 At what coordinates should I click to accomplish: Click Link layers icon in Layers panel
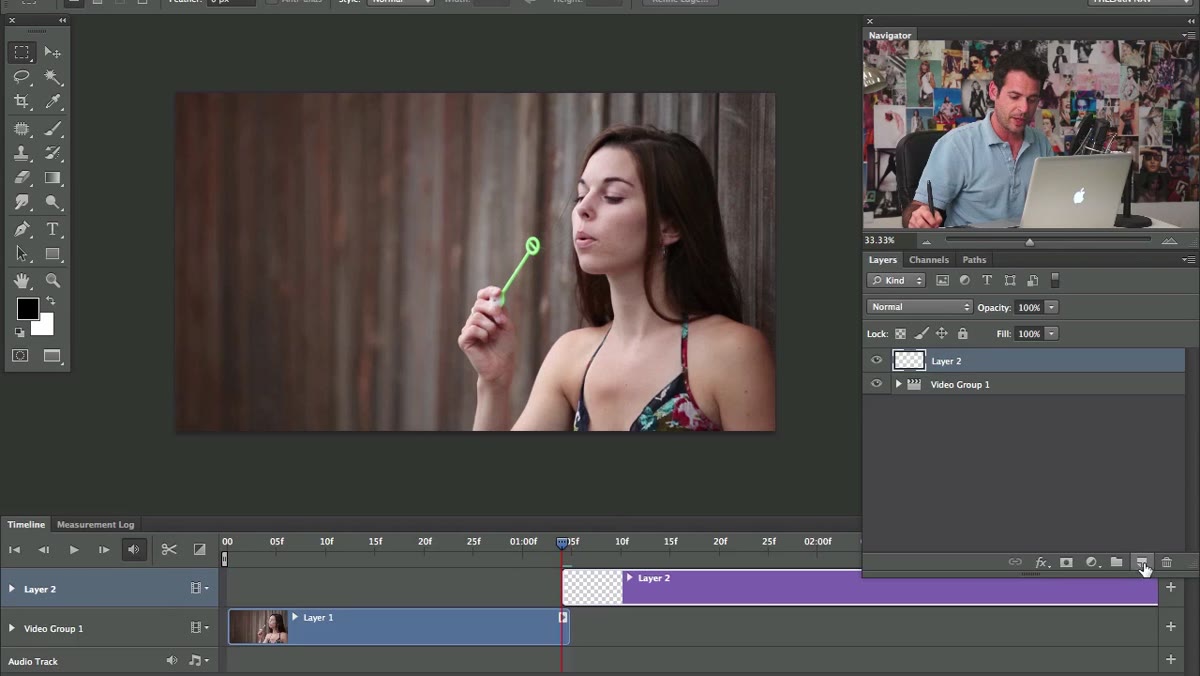tap(1015, 563)
